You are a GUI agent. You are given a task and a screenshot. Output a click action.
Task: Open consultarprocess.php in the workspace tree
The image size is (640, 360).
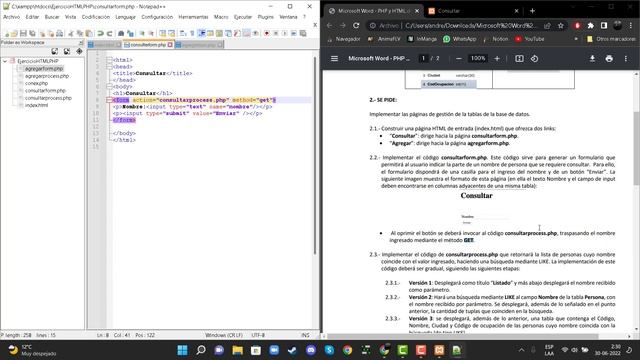coord(48,98)
